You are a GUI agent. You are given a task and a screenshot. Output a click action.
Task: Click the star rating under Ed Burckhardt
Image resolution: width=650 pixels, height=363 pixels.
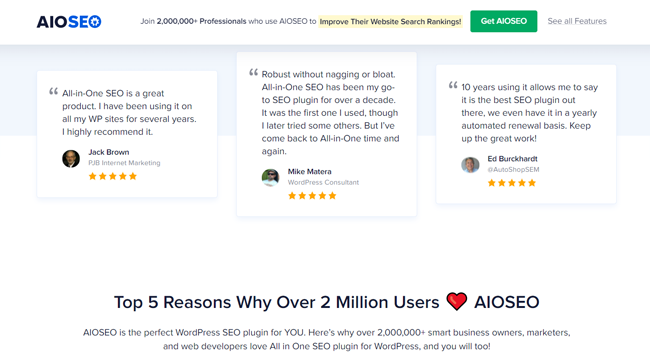(512, 183)
